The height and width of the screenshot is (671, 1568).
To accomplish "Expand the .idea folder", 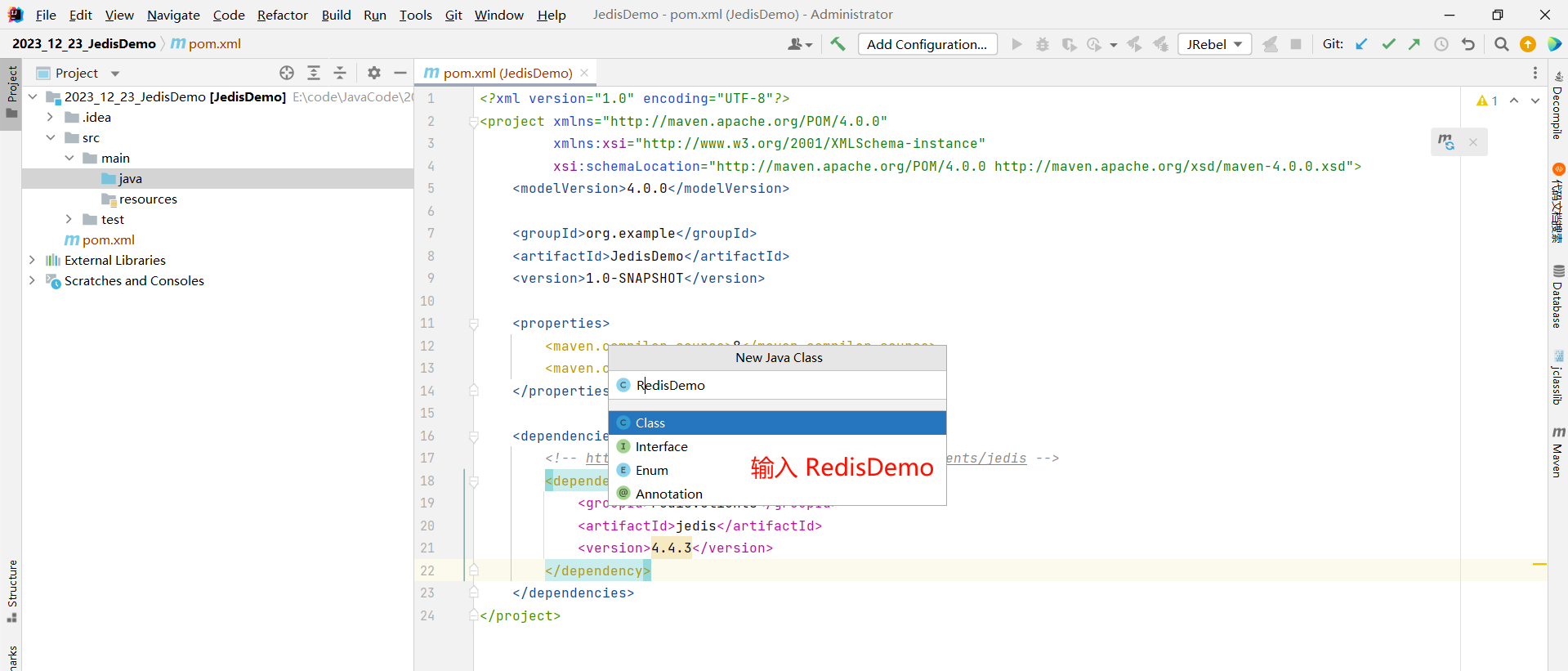I will pos(51,117).
